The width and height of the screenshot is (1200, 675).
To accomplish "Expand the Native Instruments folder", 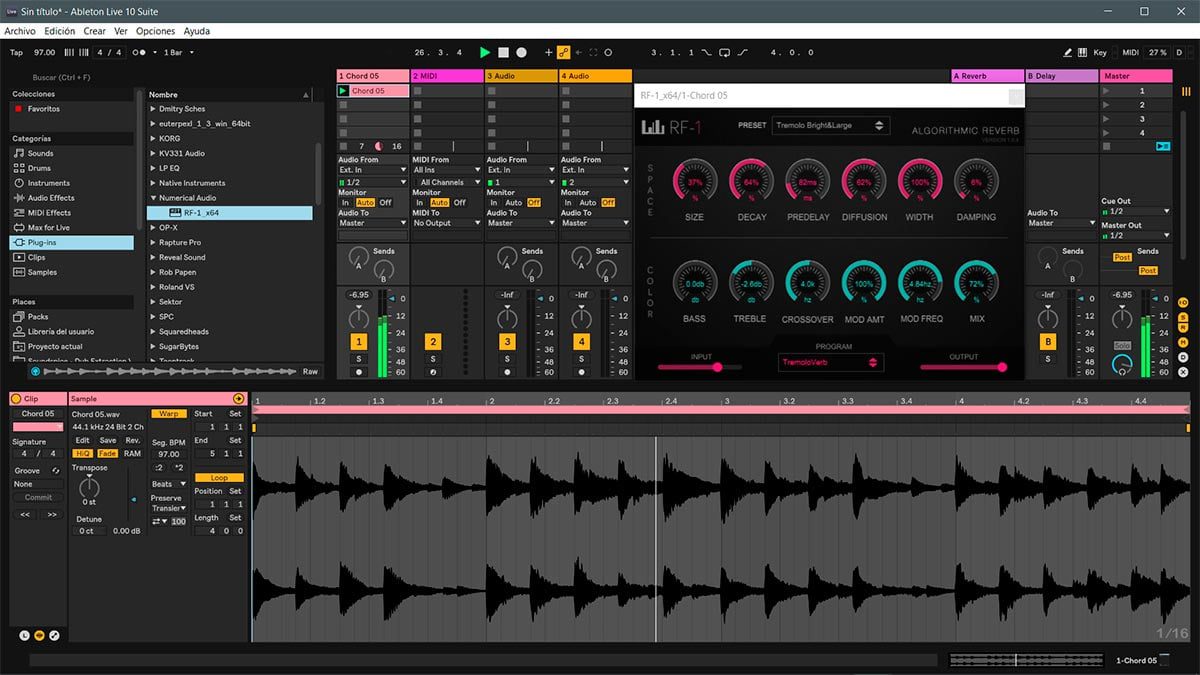I will [153, 183].
